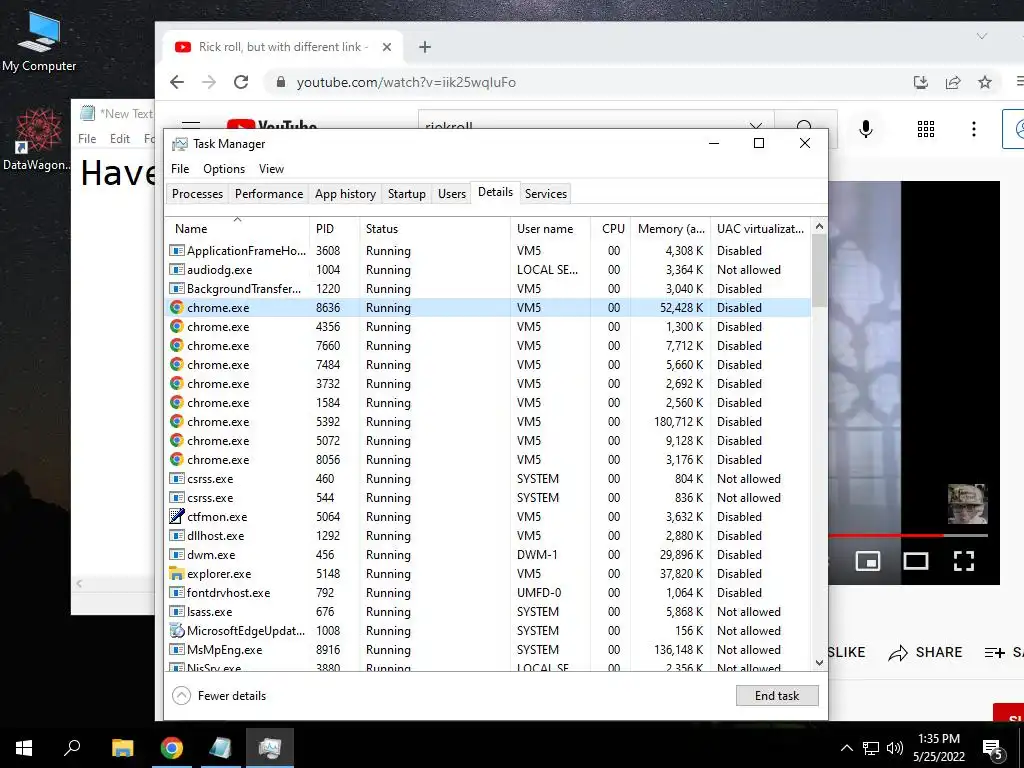Select fontdrvhost.exe process row
The height and width of the screenshot is (768, 1024).
pos(488,593)
